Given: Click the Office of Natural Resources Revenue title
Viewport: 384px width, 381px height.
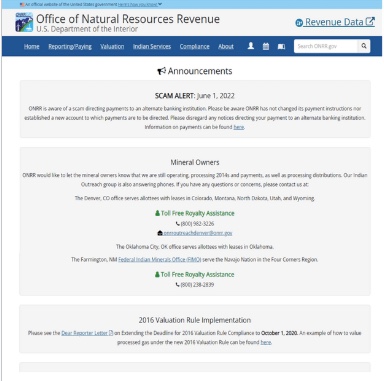Looking at the screenshot, I should [x=128, y=19].
